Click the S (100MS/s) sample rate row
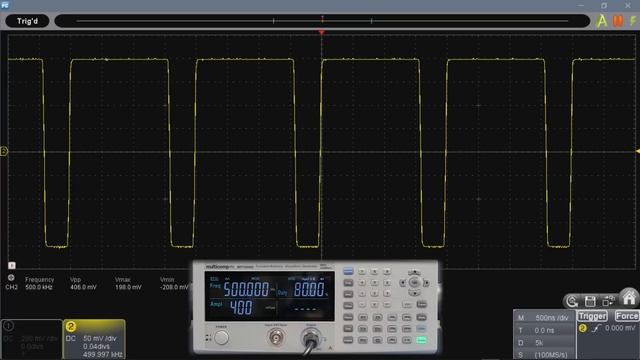Image resolution: width=640 pixels, height=360 pixels. pos(544,354)
